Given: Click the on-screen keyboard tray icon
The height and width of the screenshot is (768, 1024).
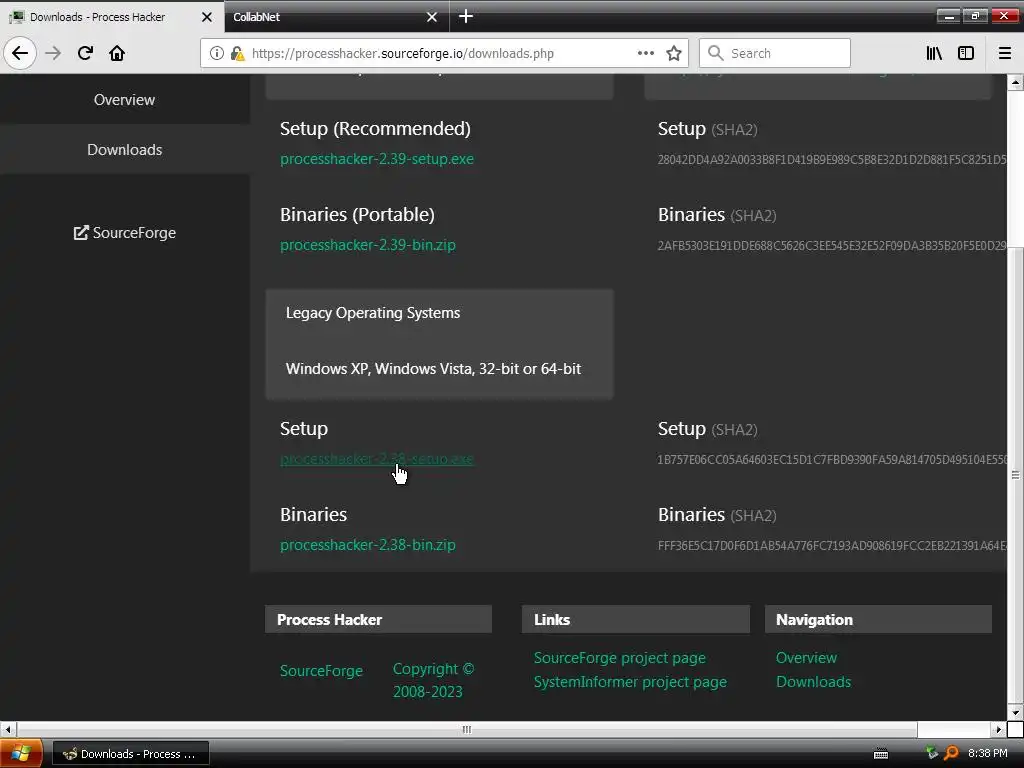Looking at the screenshot, I should [x=881, y=754].
